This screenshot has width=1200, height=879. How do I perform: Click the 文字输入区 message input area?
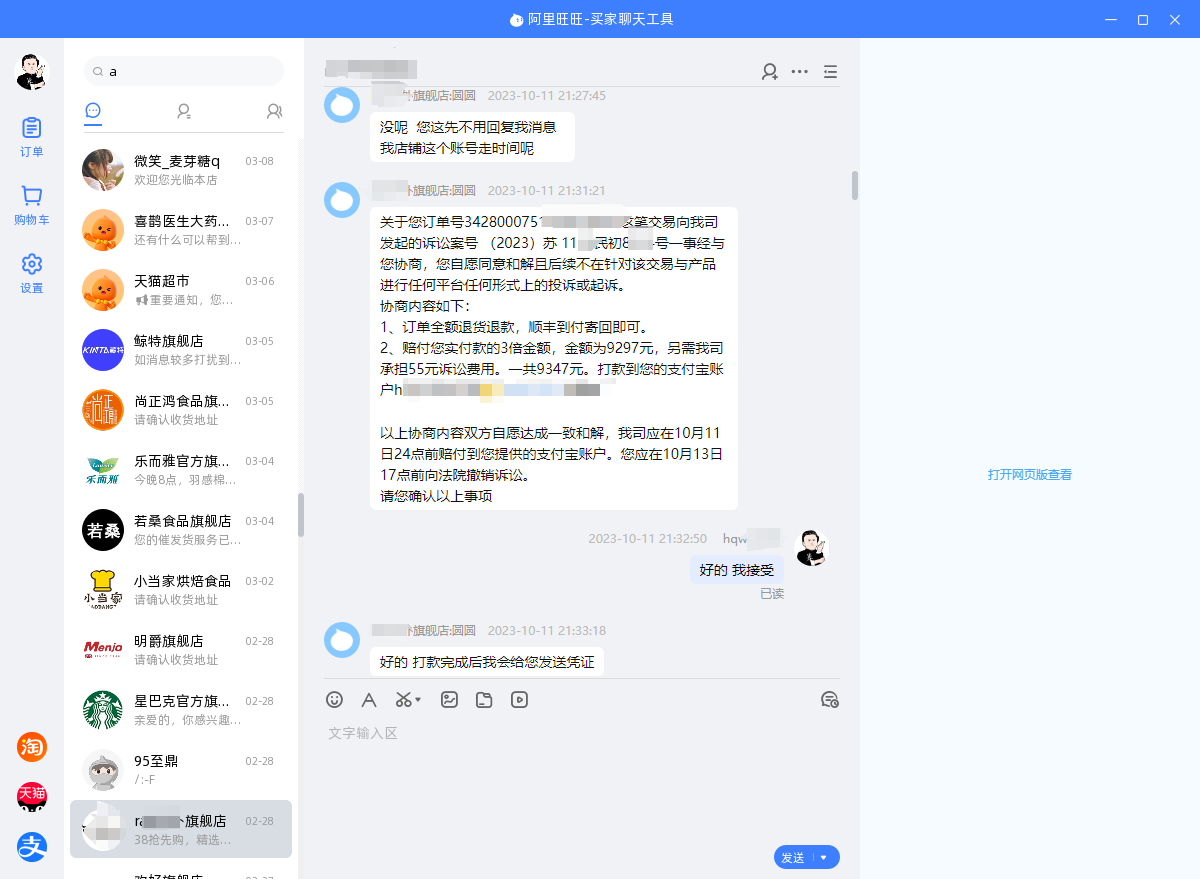(581, 780)
